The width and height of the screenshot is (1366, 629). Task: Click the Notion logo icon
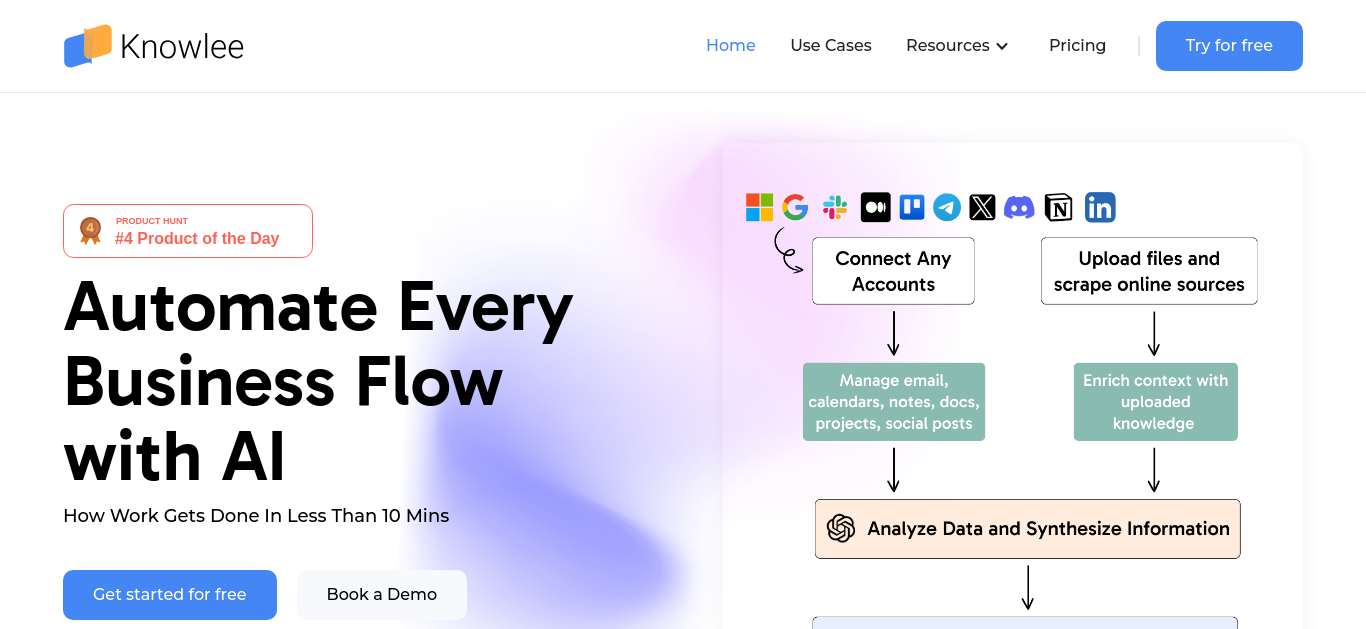click(x=1058, y=207)
